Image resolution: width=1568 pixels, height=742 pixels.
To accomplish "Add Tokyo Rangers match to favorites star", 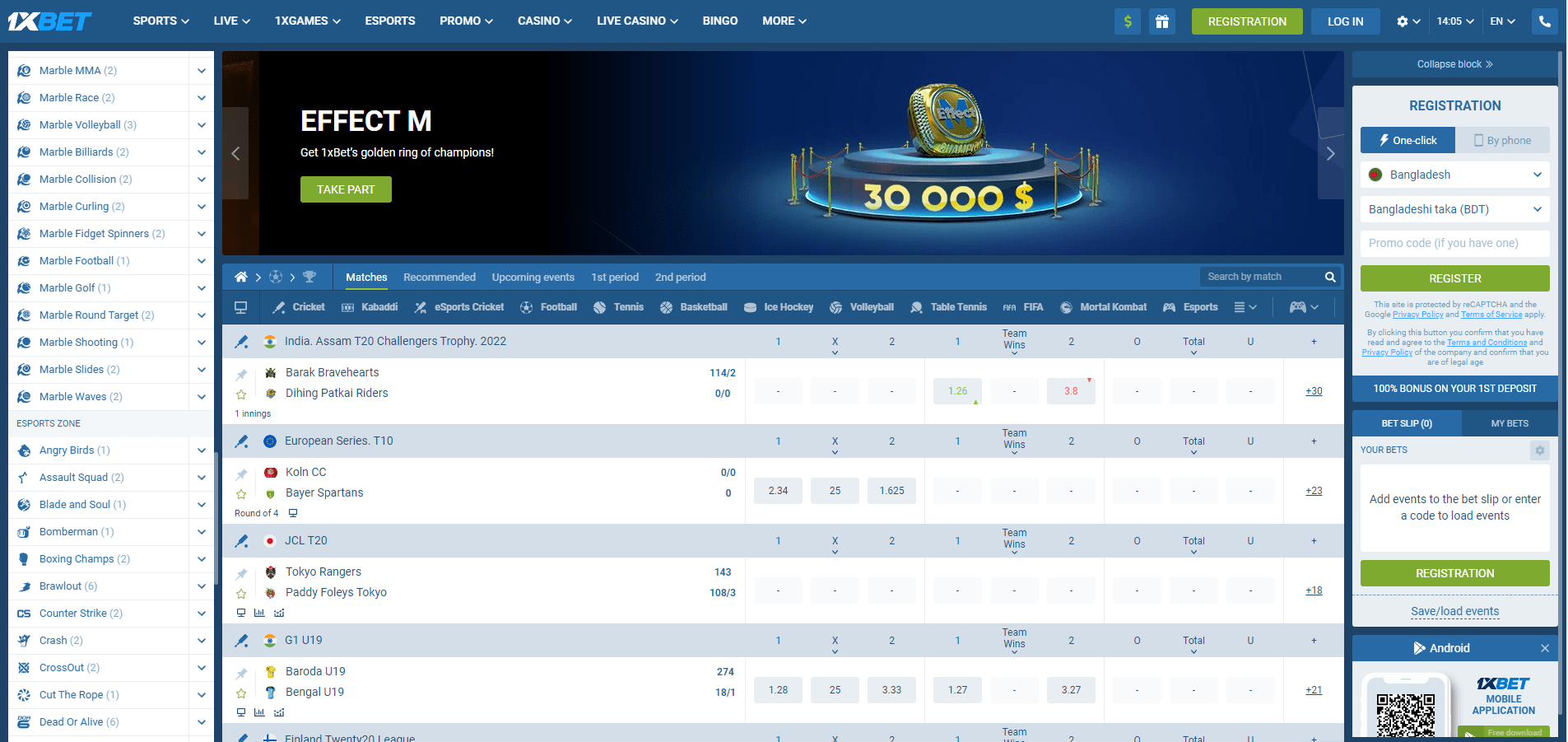I will coord(241,594).
